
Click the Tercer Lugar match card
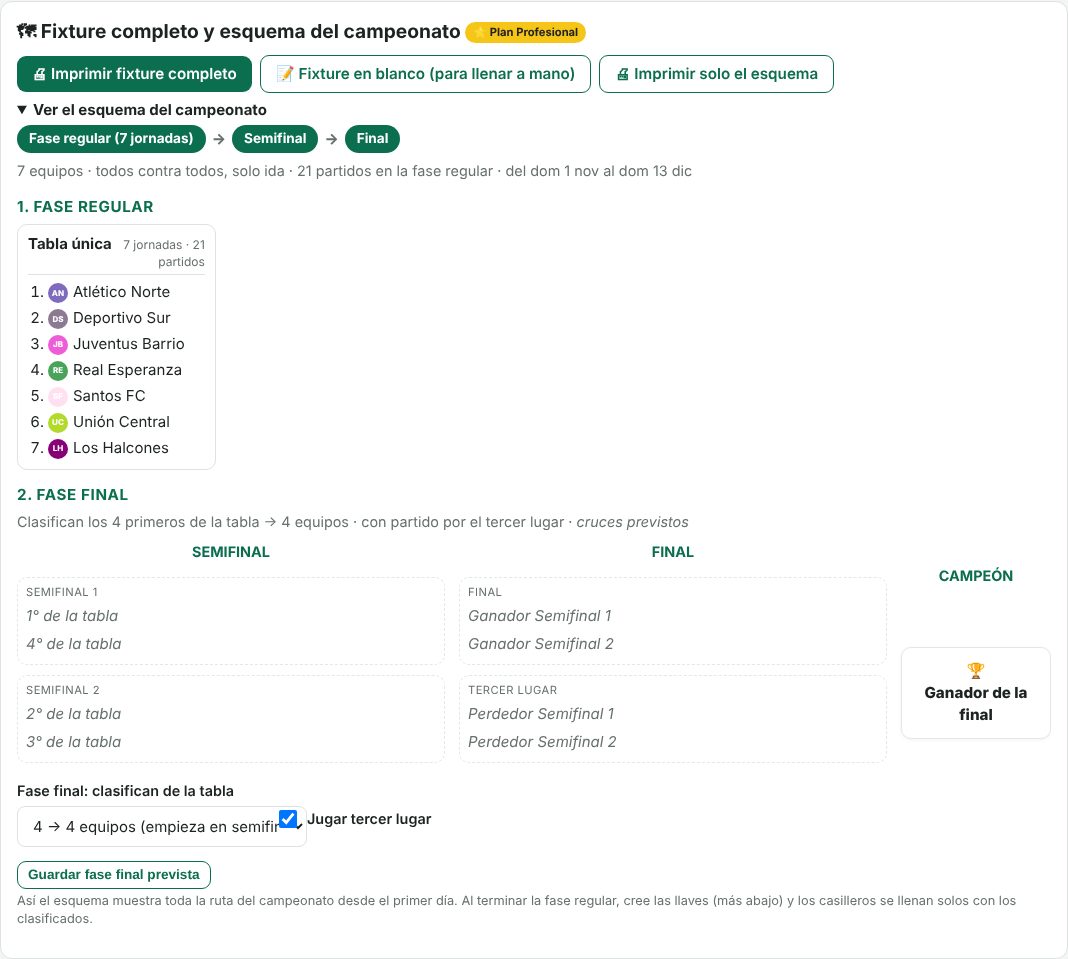[673, 719]
